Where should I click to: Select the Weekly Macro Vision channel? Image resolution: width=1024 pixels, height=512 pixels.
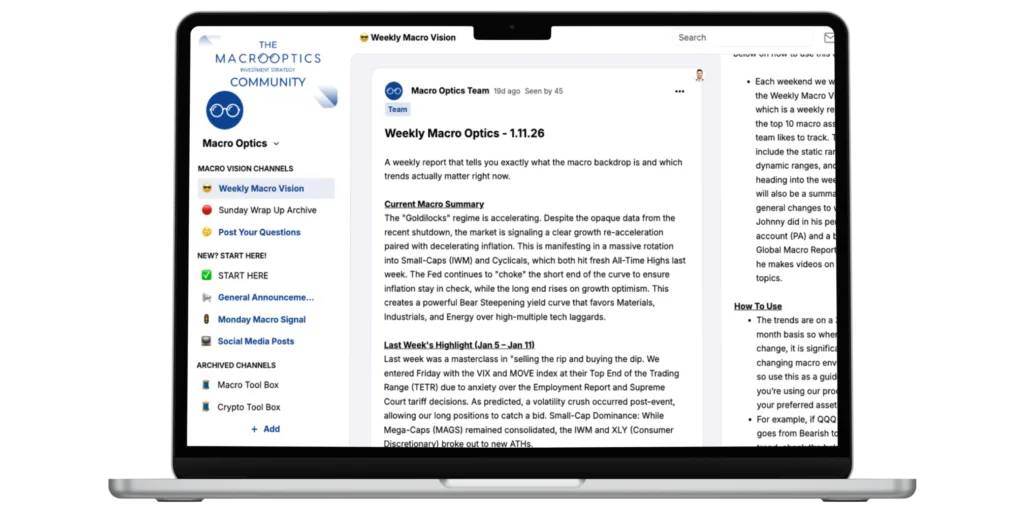pyautogui.click(x=261, y=188)
